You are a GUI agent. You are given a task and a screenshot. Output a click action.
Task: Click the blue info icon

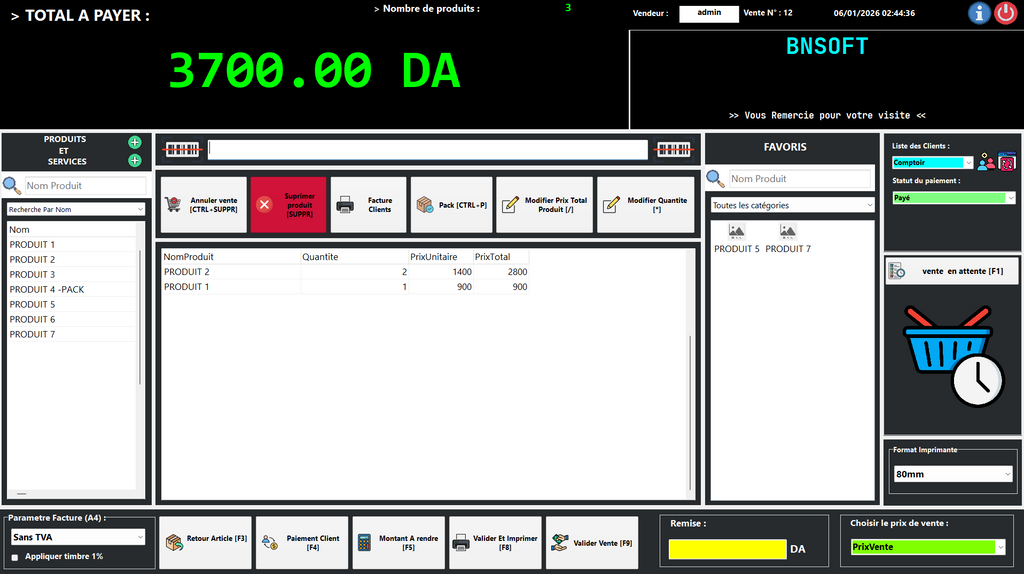(x=979, y=13)
